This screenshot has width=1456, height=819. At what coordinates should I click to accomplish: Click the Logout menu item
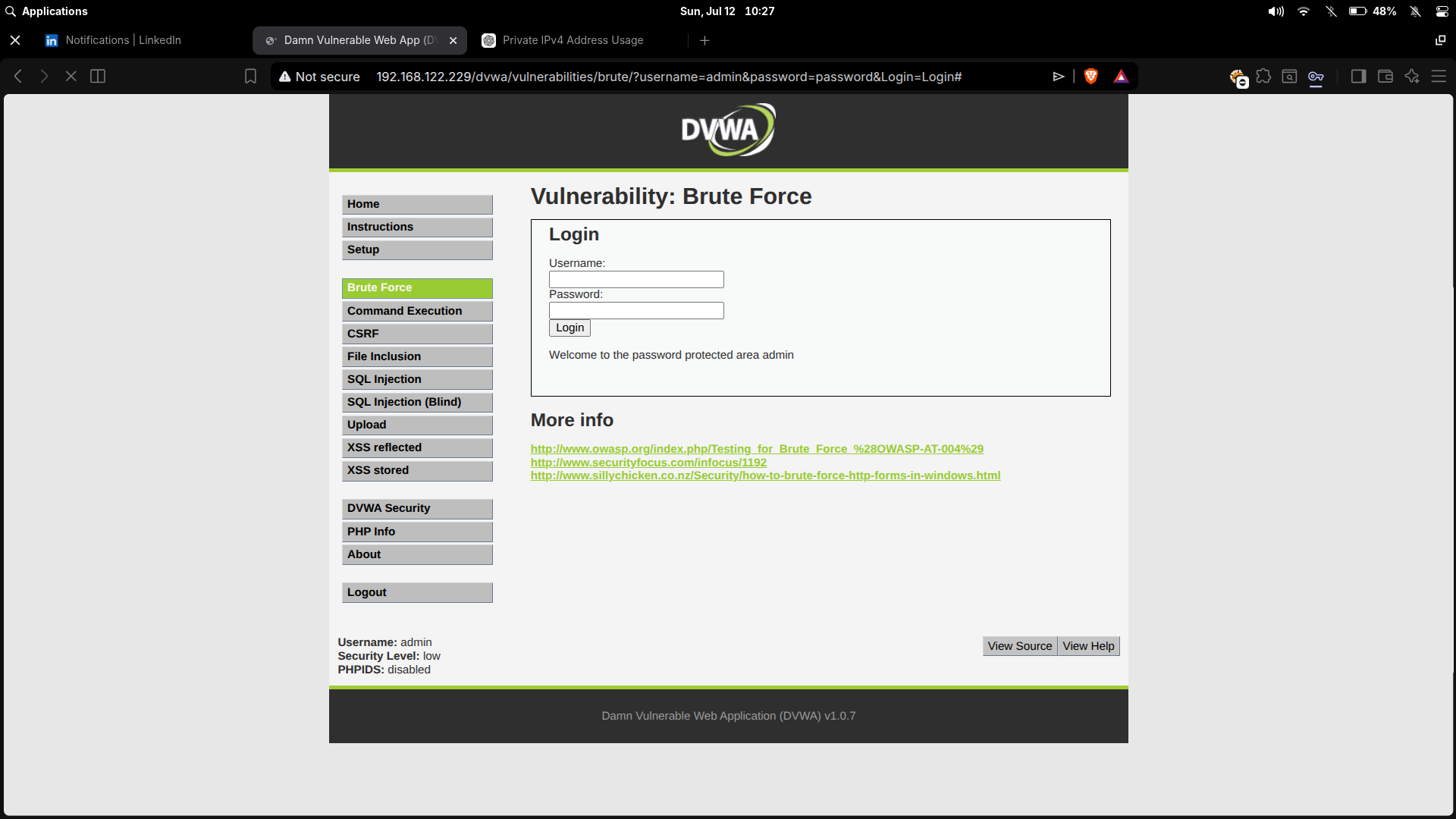click(x=417, y=593)
